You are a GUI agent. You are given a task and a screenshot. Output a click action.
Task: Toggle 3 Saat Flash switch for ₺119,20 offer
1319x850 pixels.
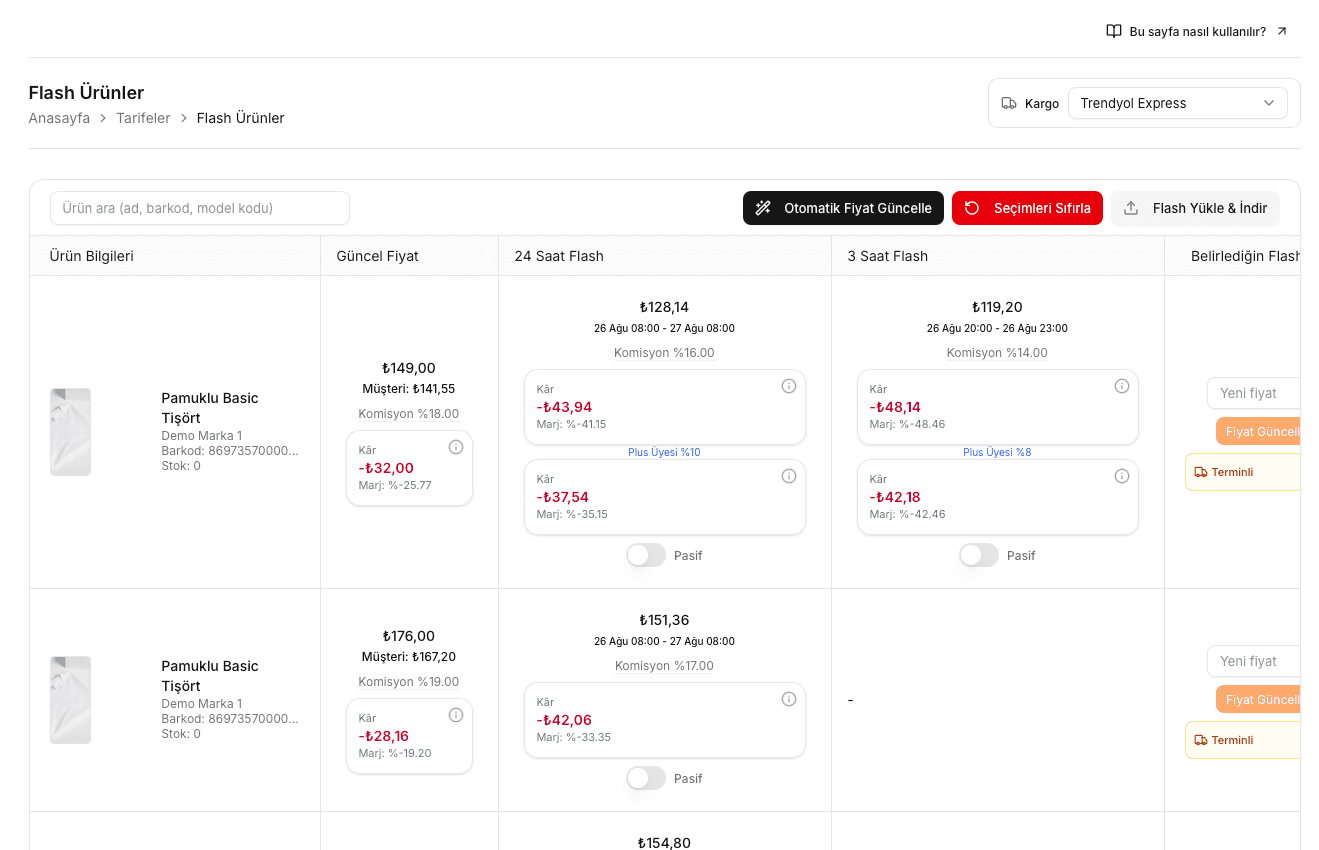coord(979,555)
